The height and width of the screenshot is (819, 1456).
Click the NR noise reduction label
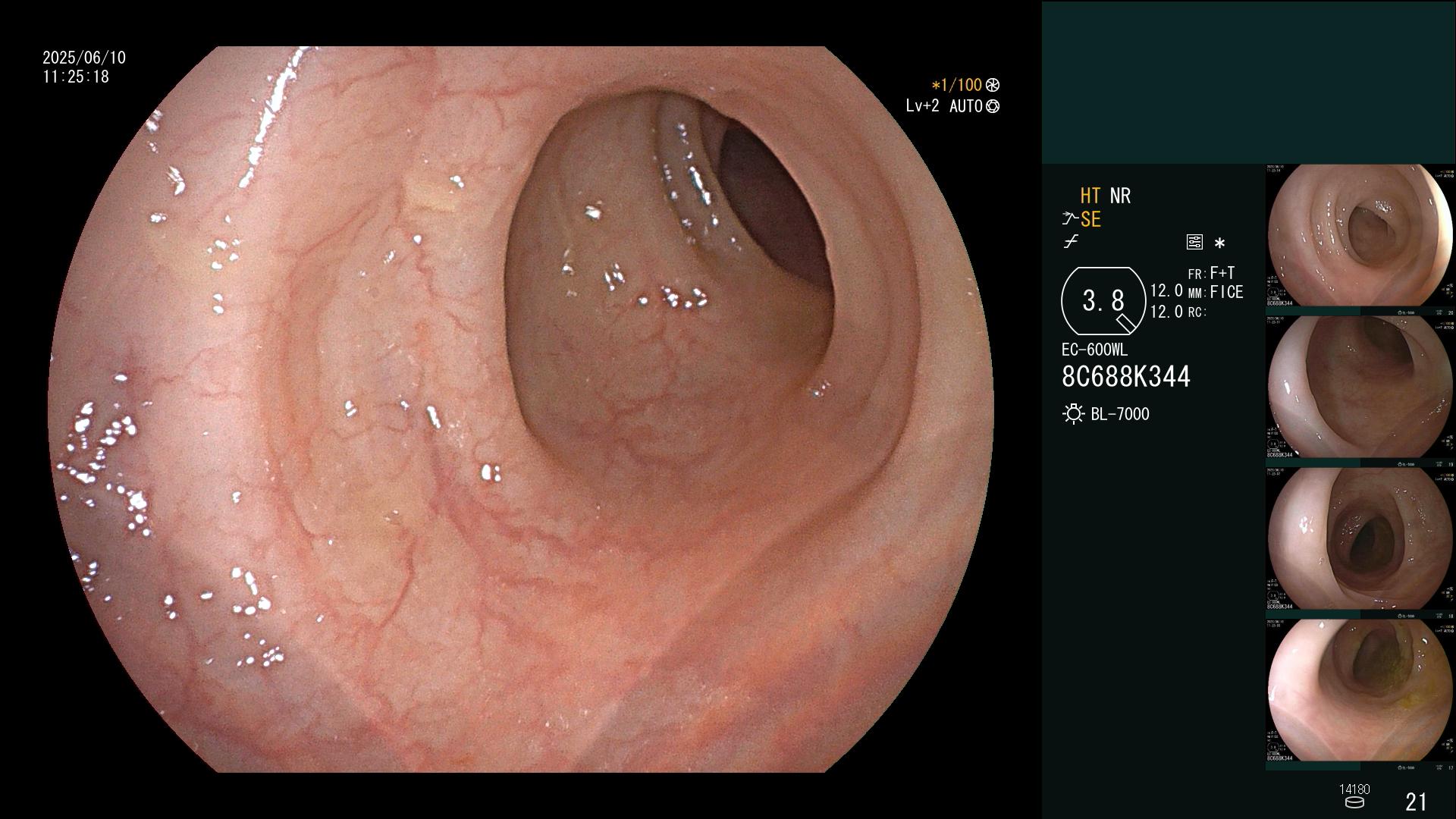[1120, 196]
